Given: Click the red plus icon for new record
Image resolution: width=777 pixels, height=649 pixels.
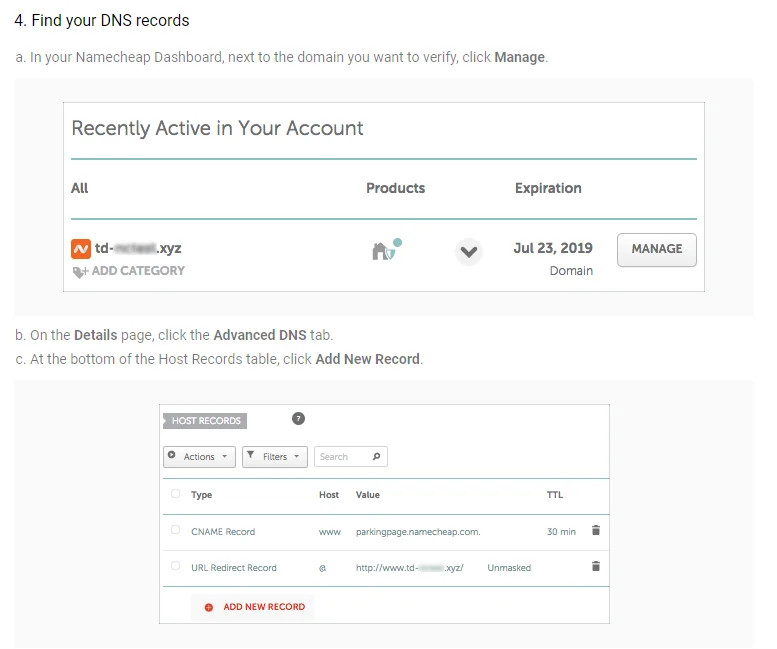Looking at the screenshot, I should click(209, 607).
